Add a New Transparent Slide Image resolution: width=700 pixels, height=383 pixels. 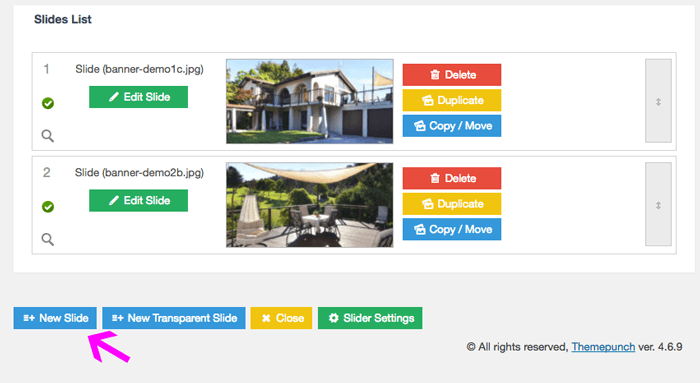(x=174, y=318)
